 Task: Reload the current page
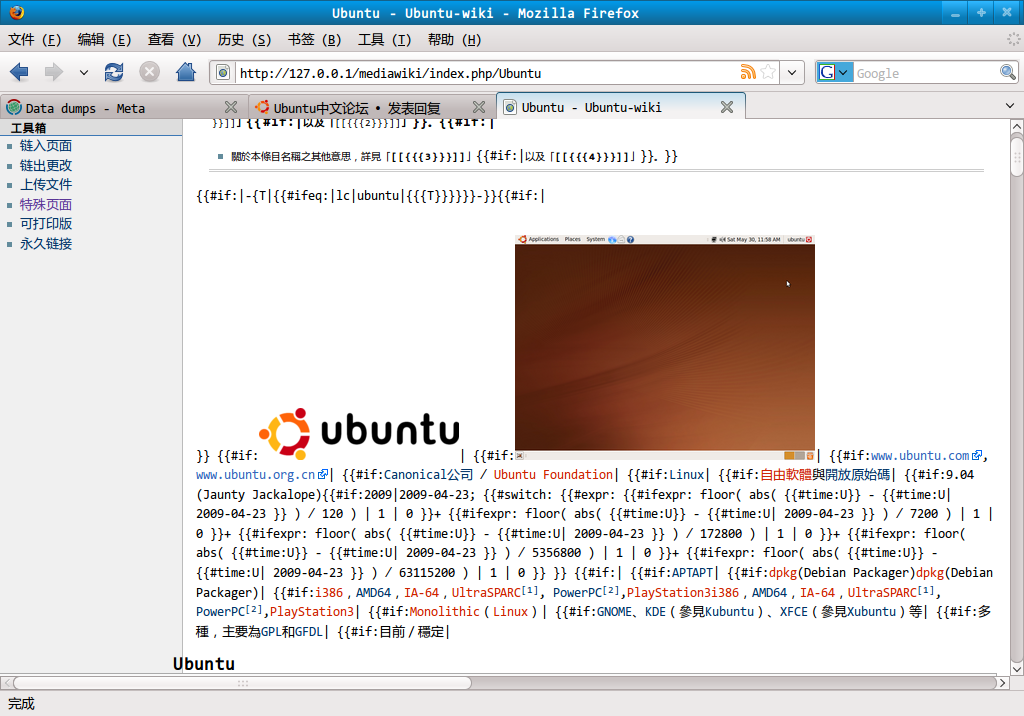click(114, 72)
